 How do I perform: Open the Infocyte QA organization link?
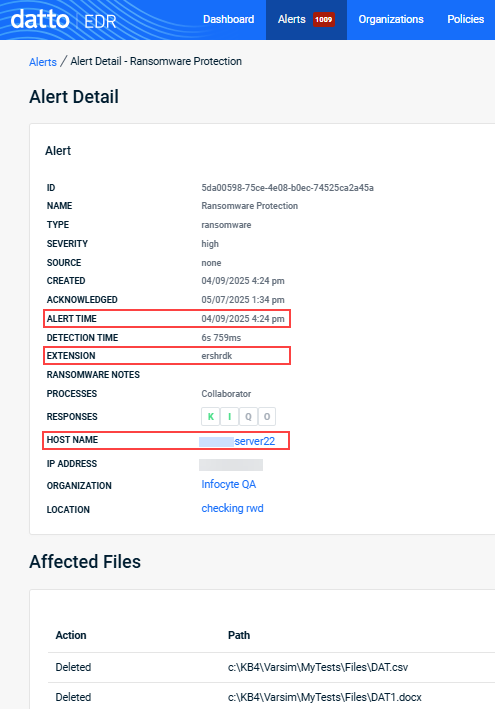[229, 484]
